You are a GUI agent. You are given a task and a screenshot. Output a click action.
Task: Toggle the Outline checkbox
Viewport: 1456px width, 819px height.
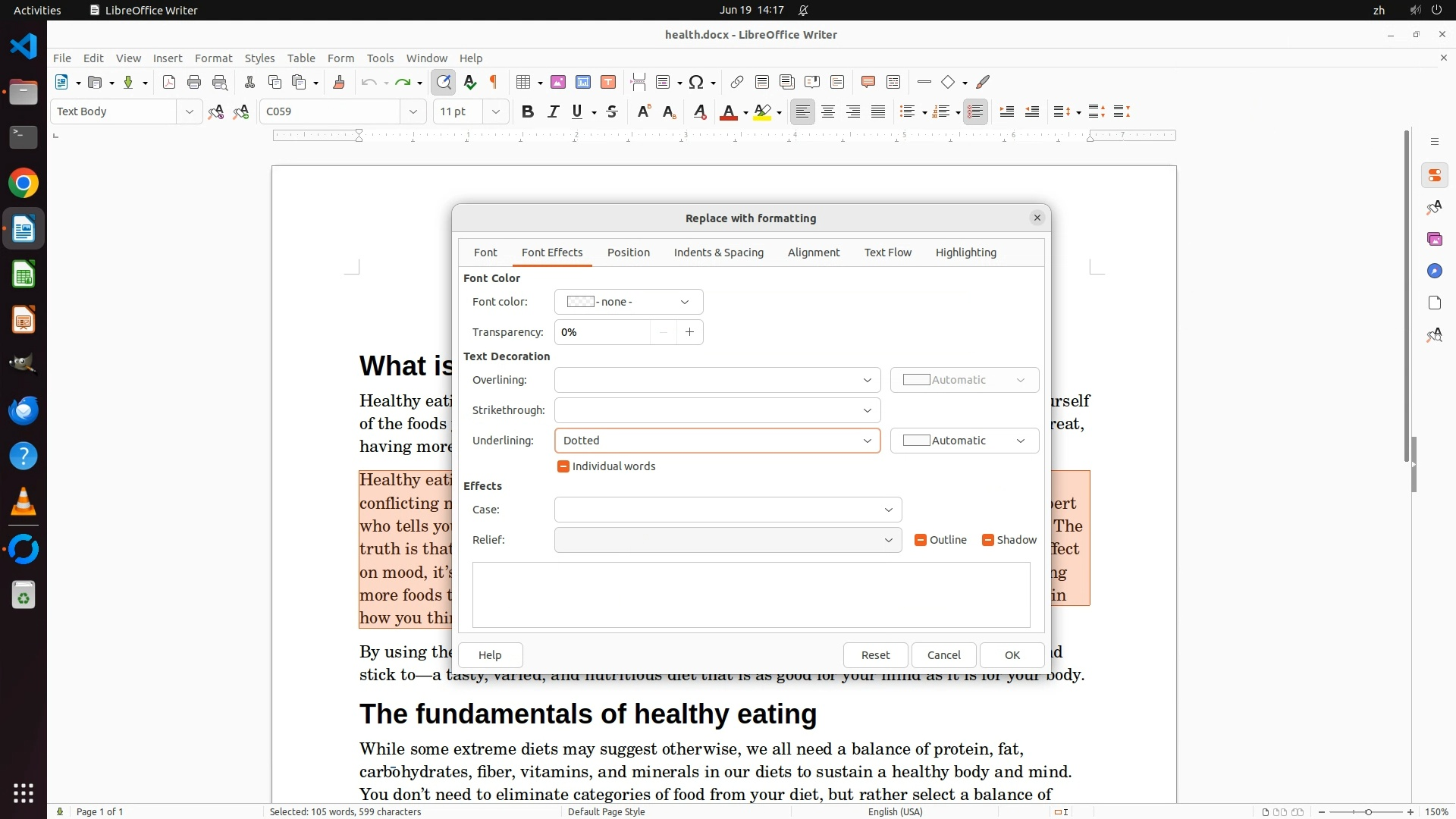[921, 540]
